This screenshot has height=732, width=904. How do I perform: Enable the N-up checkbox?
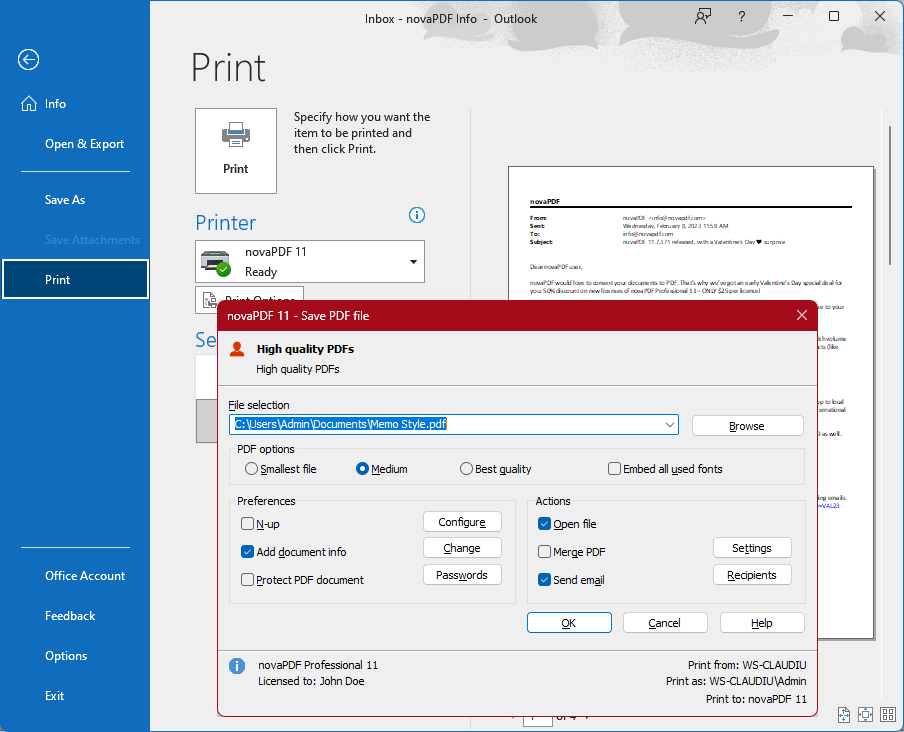(x=247, y=524)
